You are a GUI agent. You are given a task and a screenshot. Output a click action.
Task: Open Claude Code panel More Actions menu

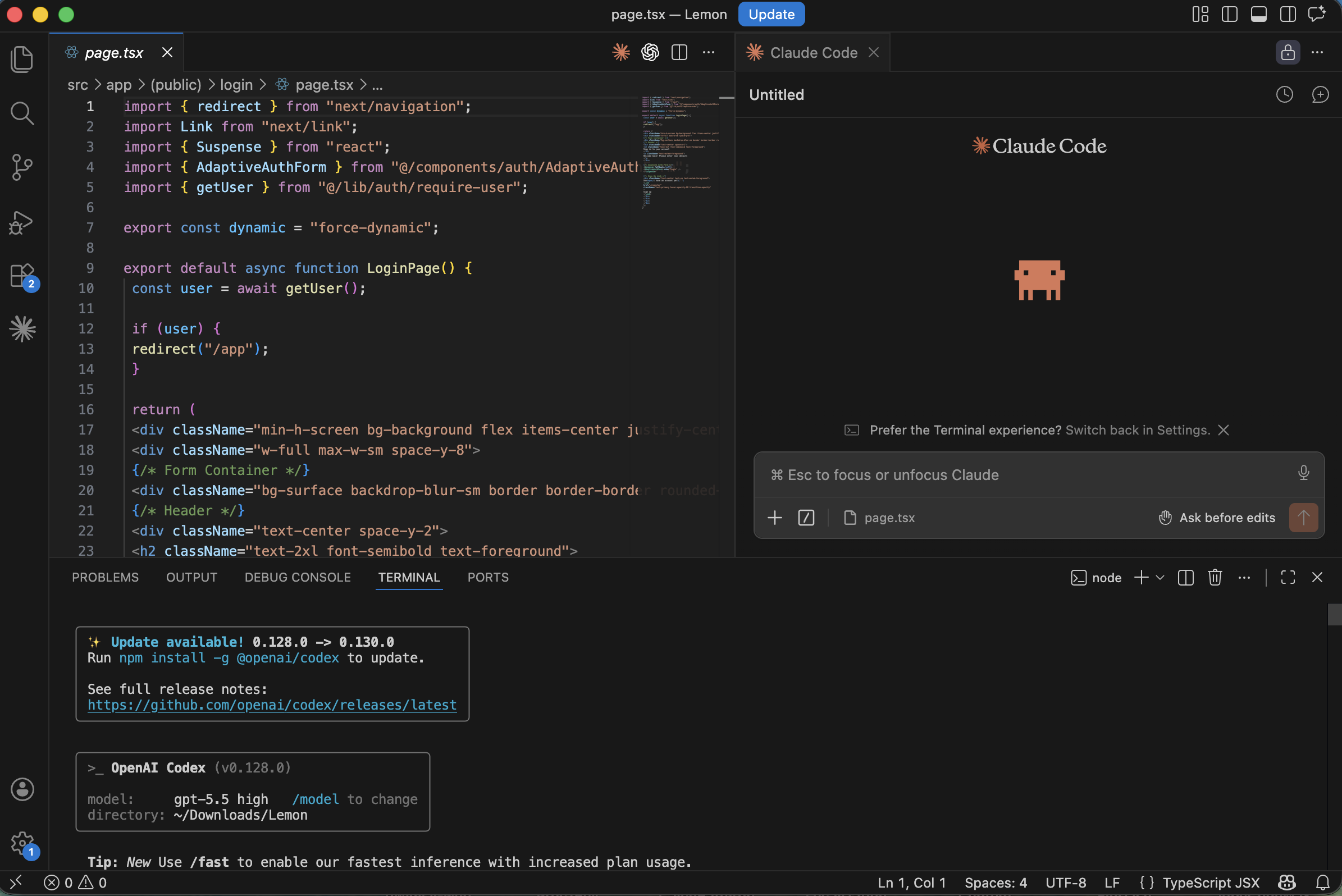pos(1317,53)
